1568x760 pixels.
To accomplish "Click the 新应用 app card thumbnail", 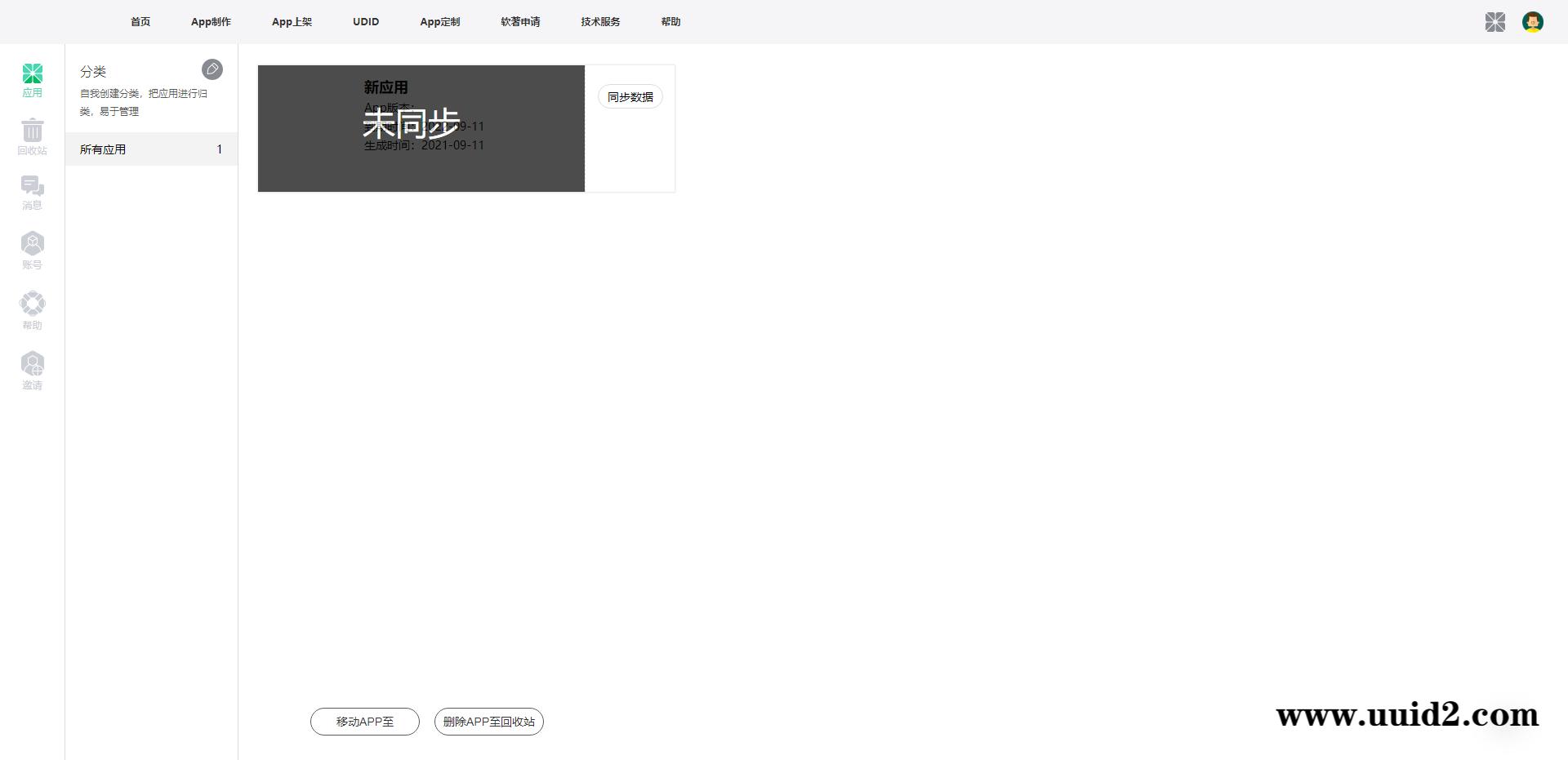I will (x=421, y=128).
